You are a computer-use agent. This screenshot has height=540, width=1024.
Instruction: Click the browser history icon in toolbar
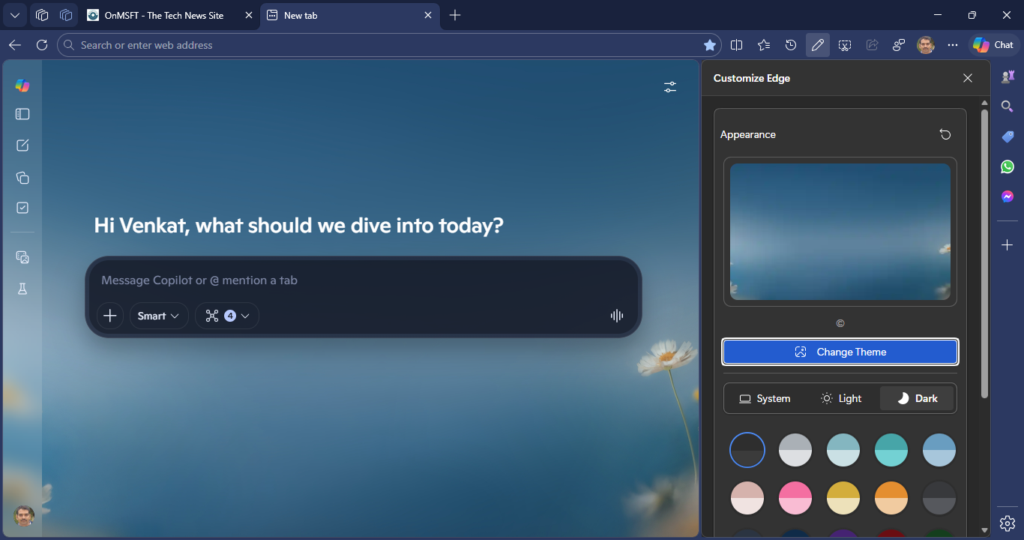(x=791, y=45)
